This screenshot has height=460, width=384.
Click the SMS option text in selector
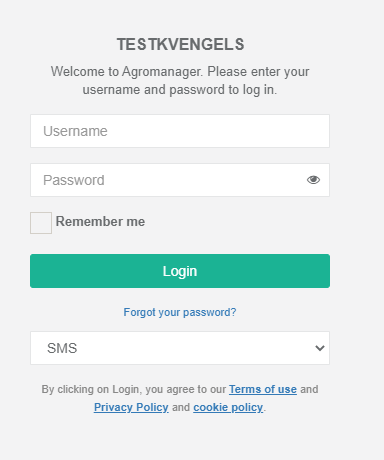62,348
